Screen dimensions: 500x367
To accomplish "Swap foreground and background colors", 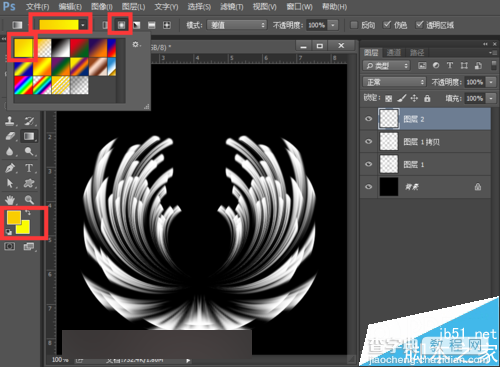I will coord(28,212).
